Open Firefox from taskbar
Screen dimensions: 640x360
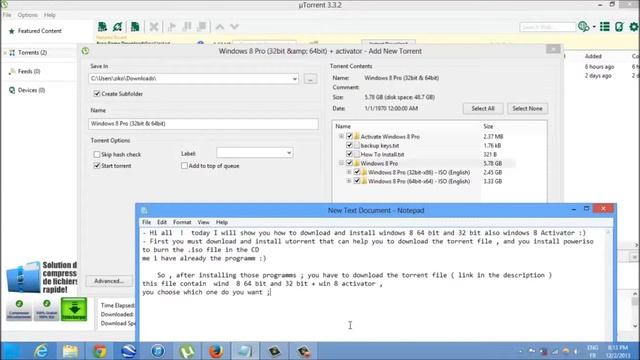[x=216, y=351]
